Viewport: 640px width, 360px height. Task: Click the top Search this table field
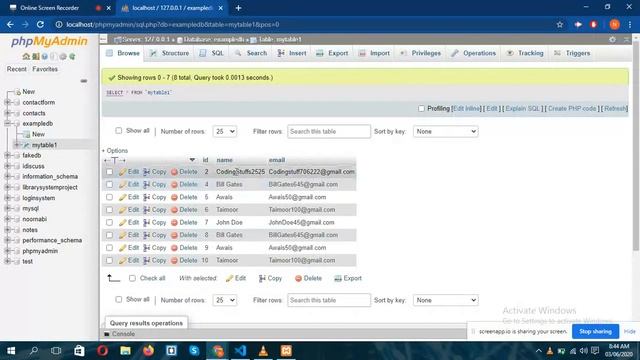(329, 131)
